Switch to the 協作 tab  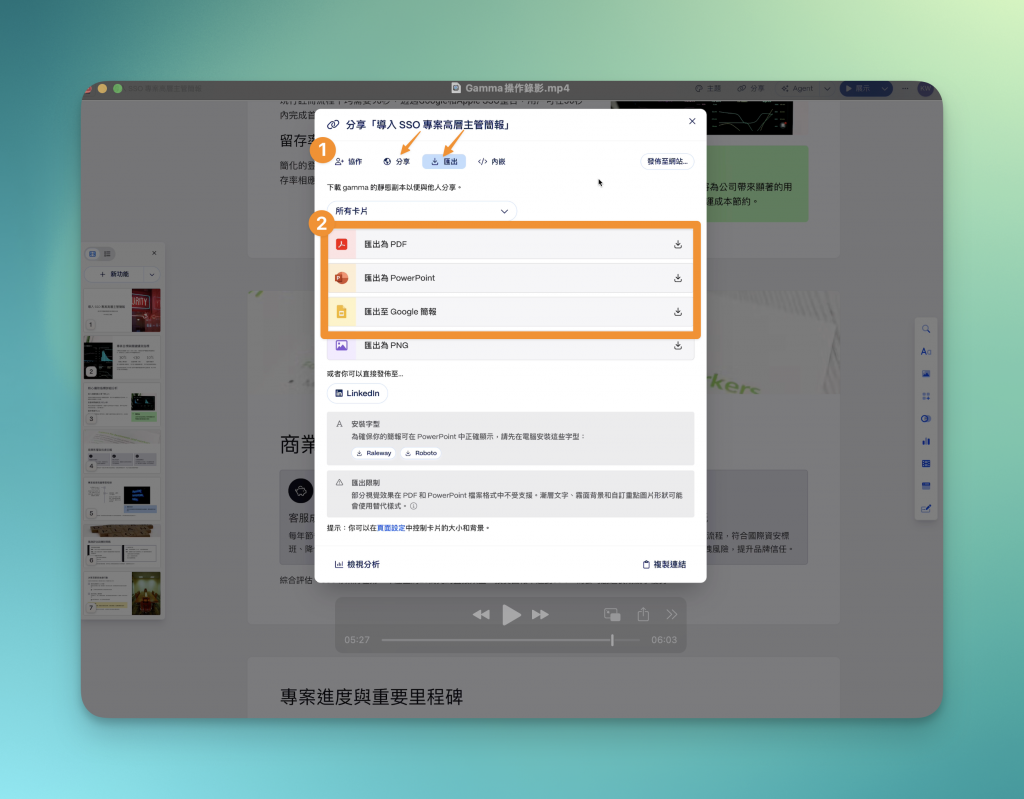click(348, 161)
